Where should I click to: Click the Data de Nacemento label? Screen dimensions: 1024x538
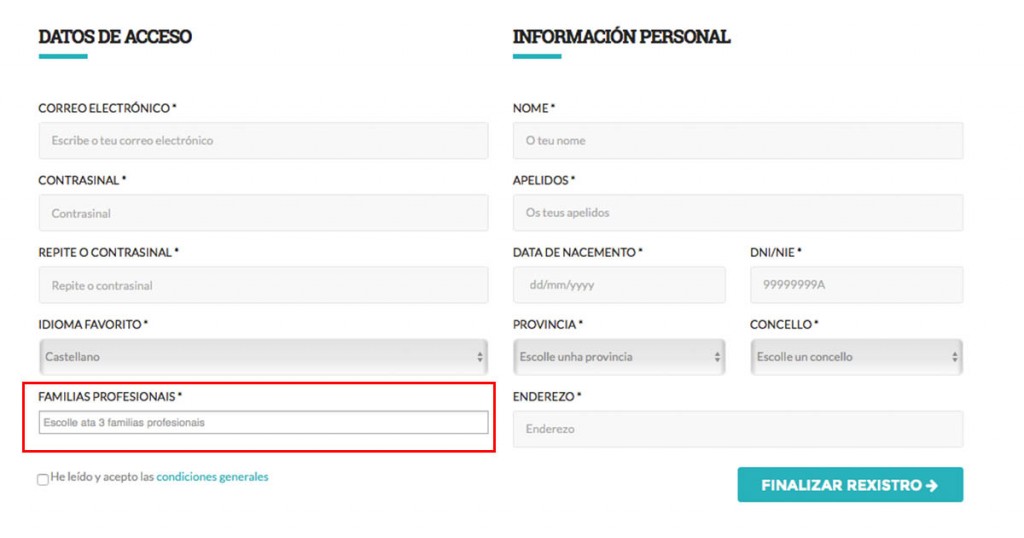[x=577, y=252]
